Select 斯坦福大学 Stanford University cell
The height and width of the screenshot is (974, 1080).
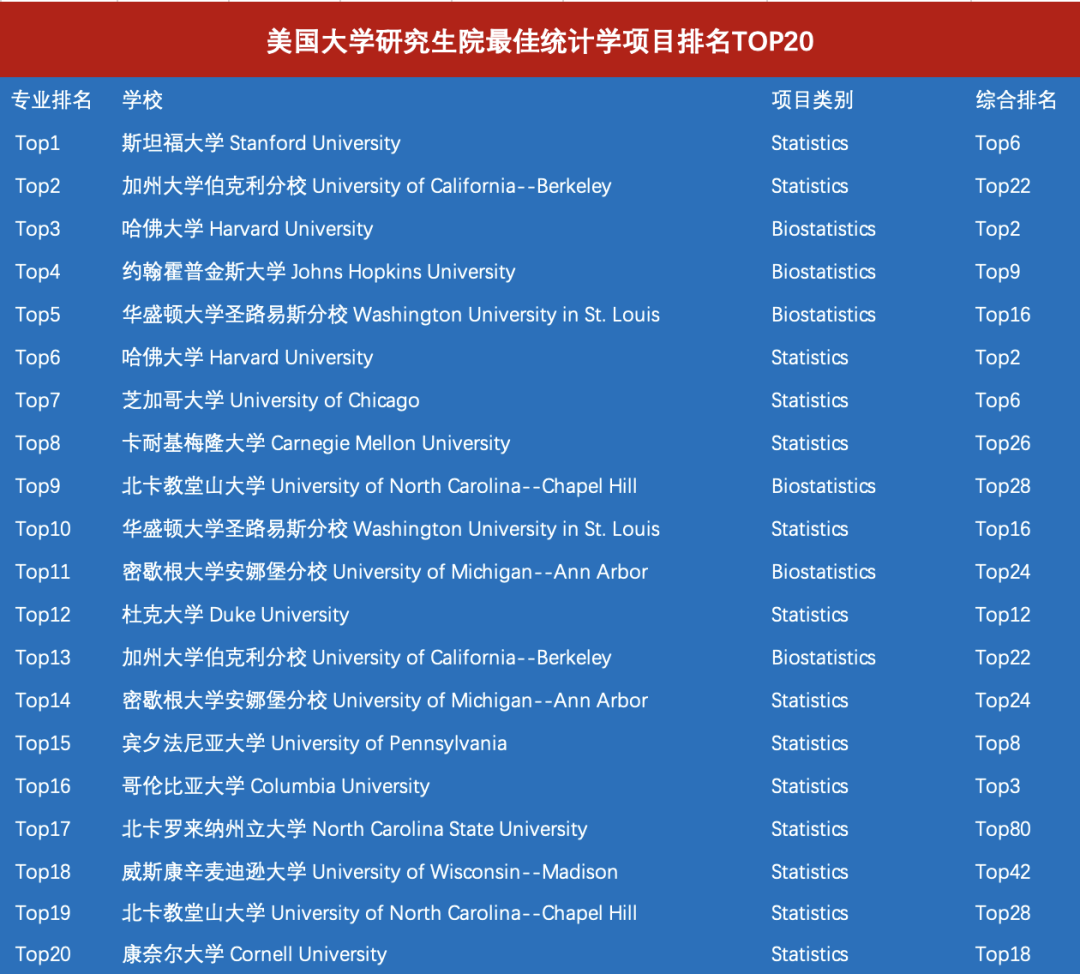[261, 143]
